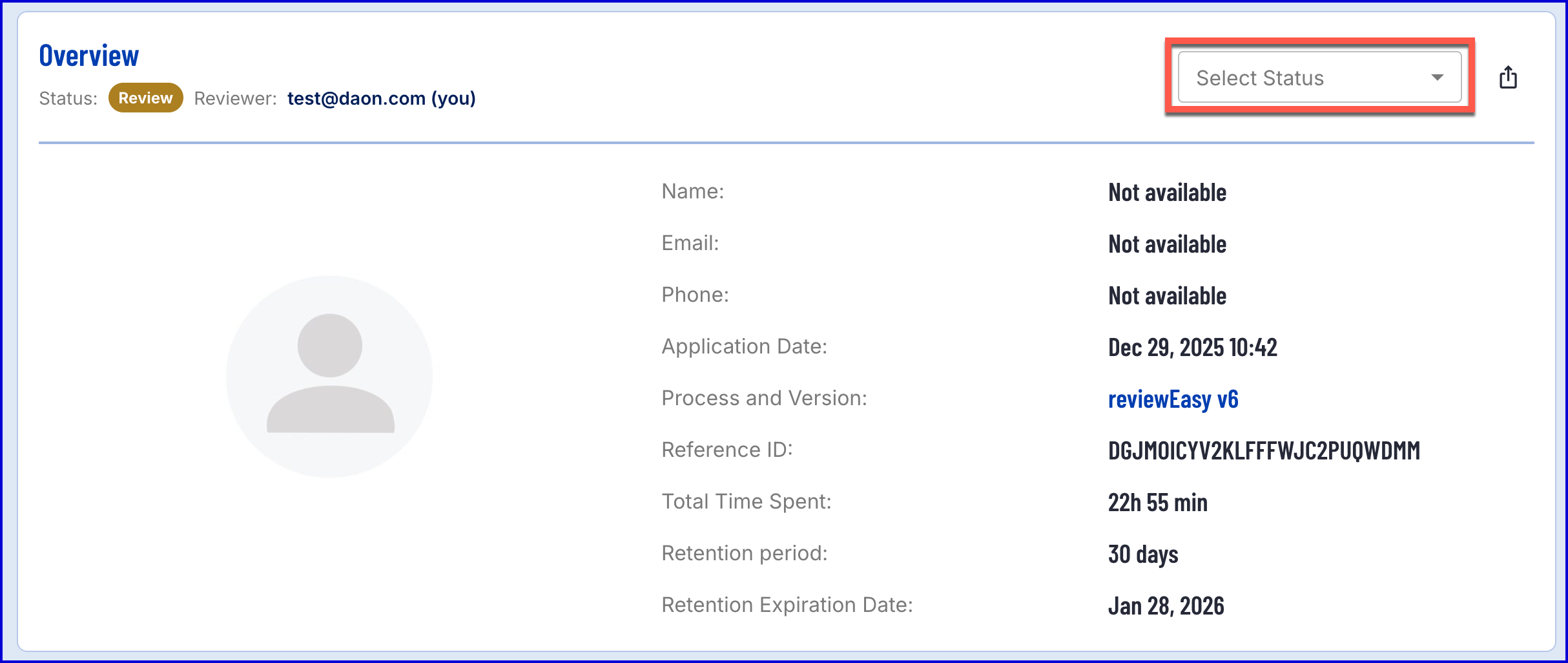The width and height of the screenshot is (1568, 663).
Task: Click the Total Time Spent value 22h 55 min
Action: 1157,503
